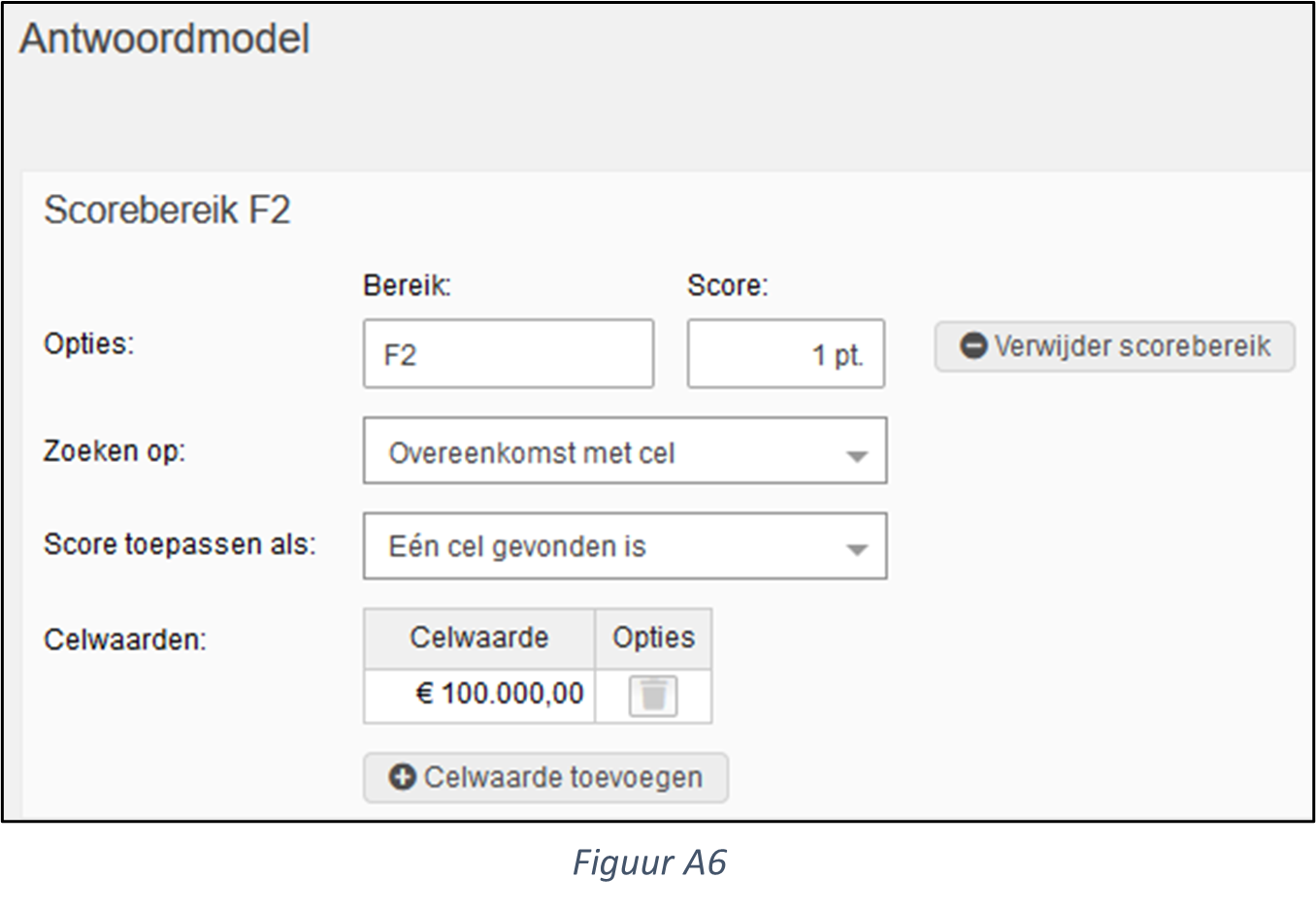Click the Score toepassen als label
The height and width of the screenshot is (910, 1316).
pyautogui.click(x=180, y=545)
